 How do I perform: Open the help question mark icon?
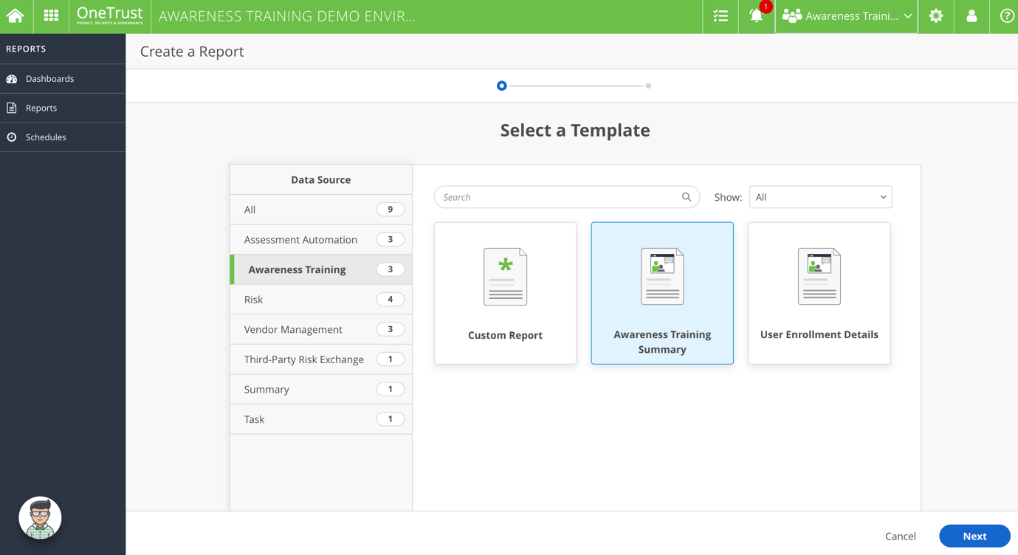(x=1006, y=16)
